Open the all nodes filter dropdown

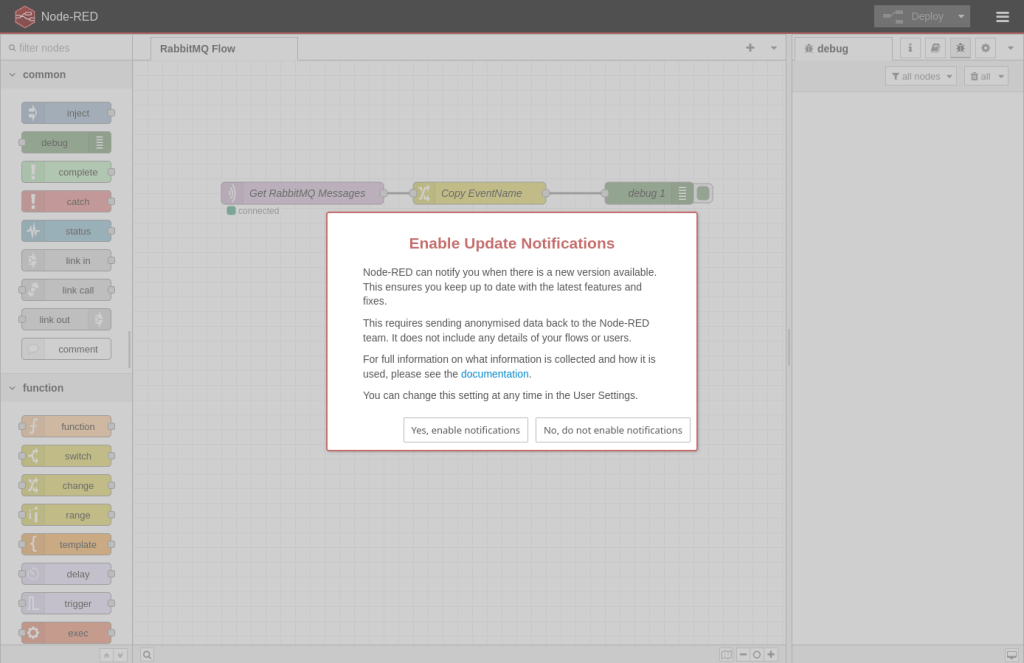pos(920,76)
